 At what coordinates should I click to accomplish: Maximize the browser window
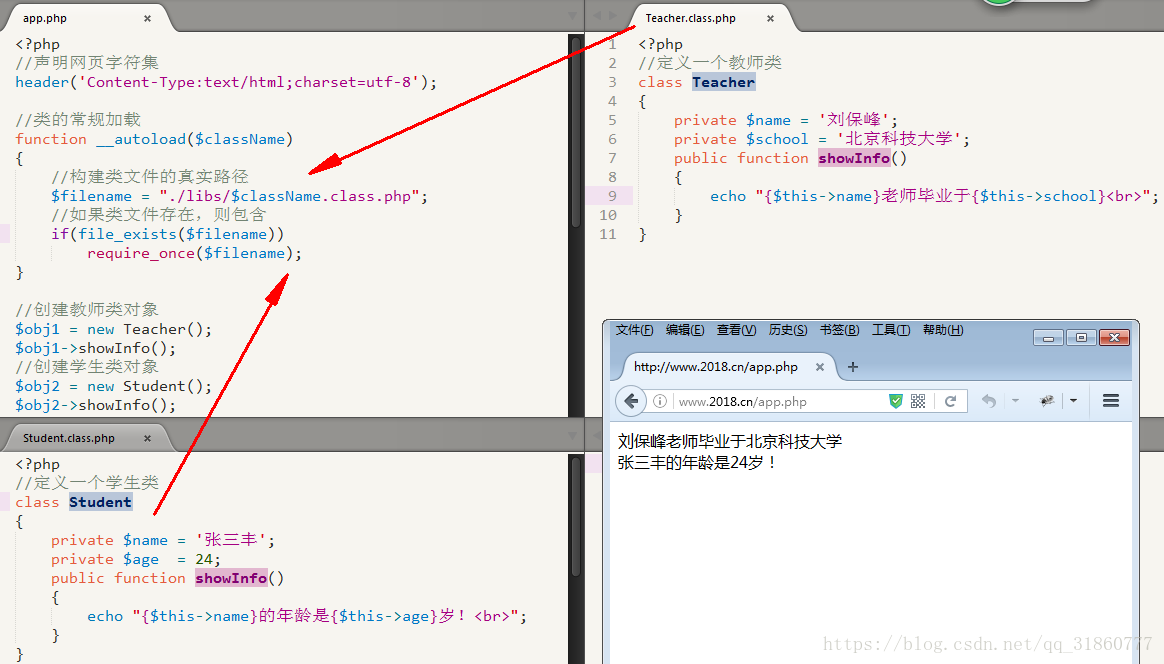1081,338
